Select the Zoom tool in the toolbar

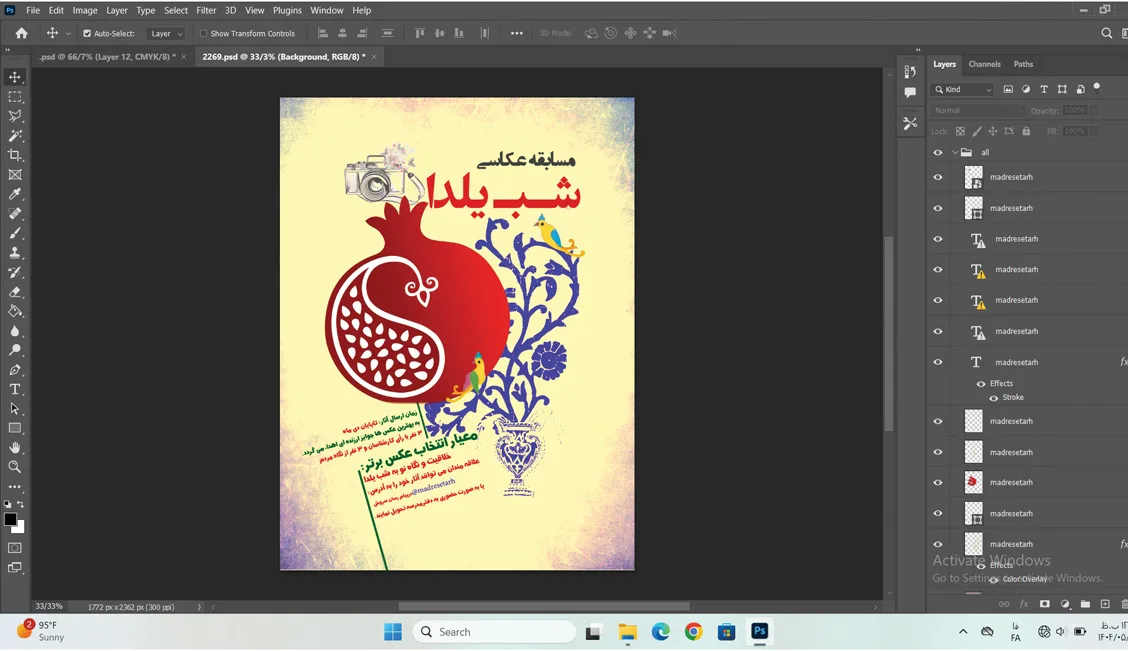click(14, 467)
